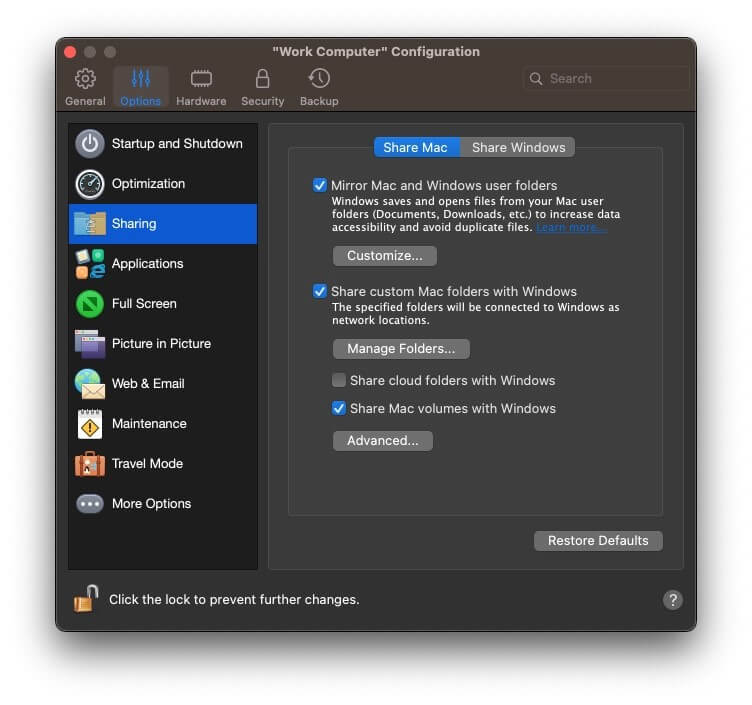Click the Manage Folders... button
Viewport: 752px width, 705px height.
click(401, 349)
